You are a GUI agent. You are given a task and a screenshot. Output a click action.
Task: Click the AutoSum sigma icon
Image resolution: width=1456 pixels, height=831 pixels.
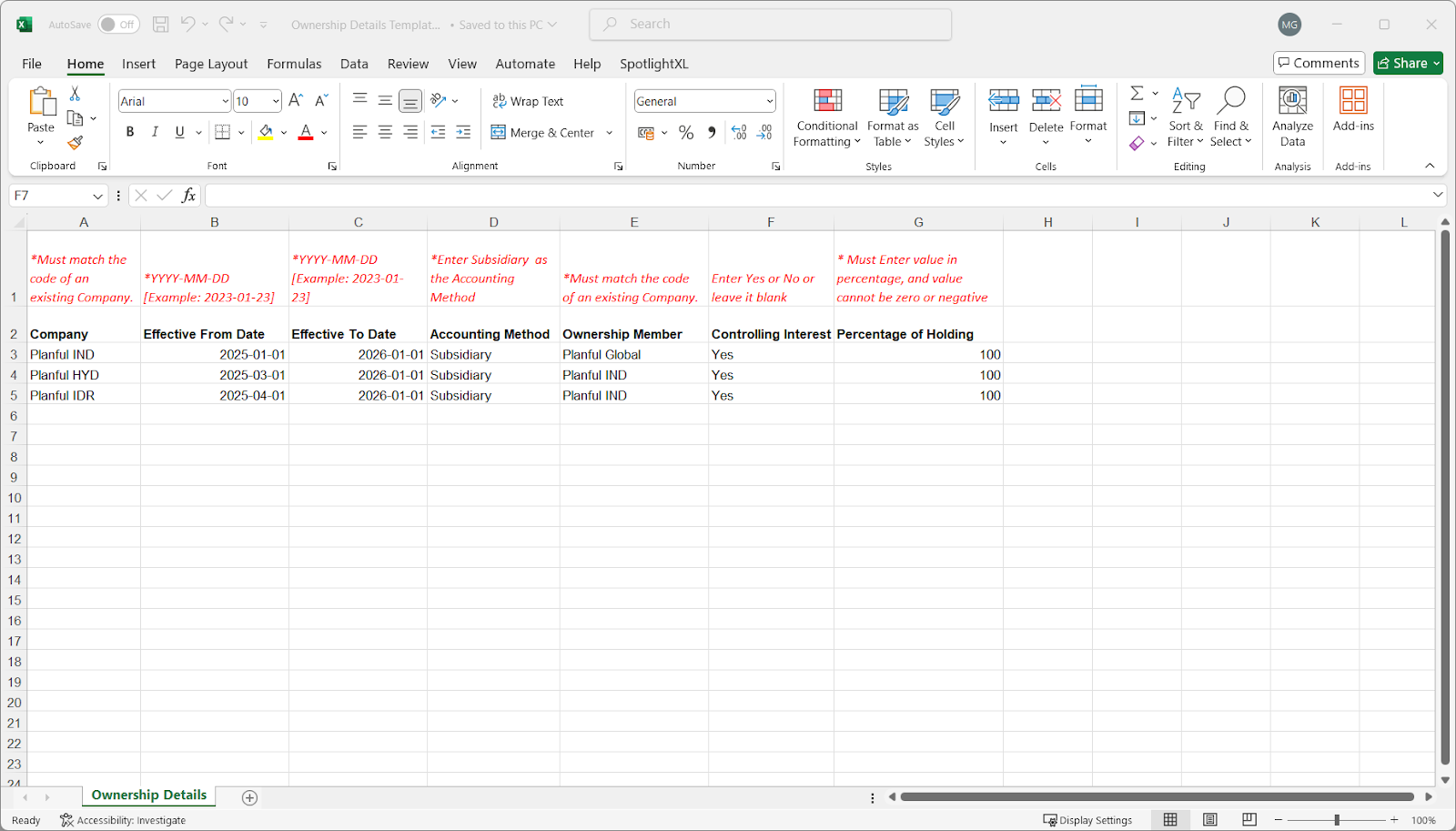tap(1137, 94)
